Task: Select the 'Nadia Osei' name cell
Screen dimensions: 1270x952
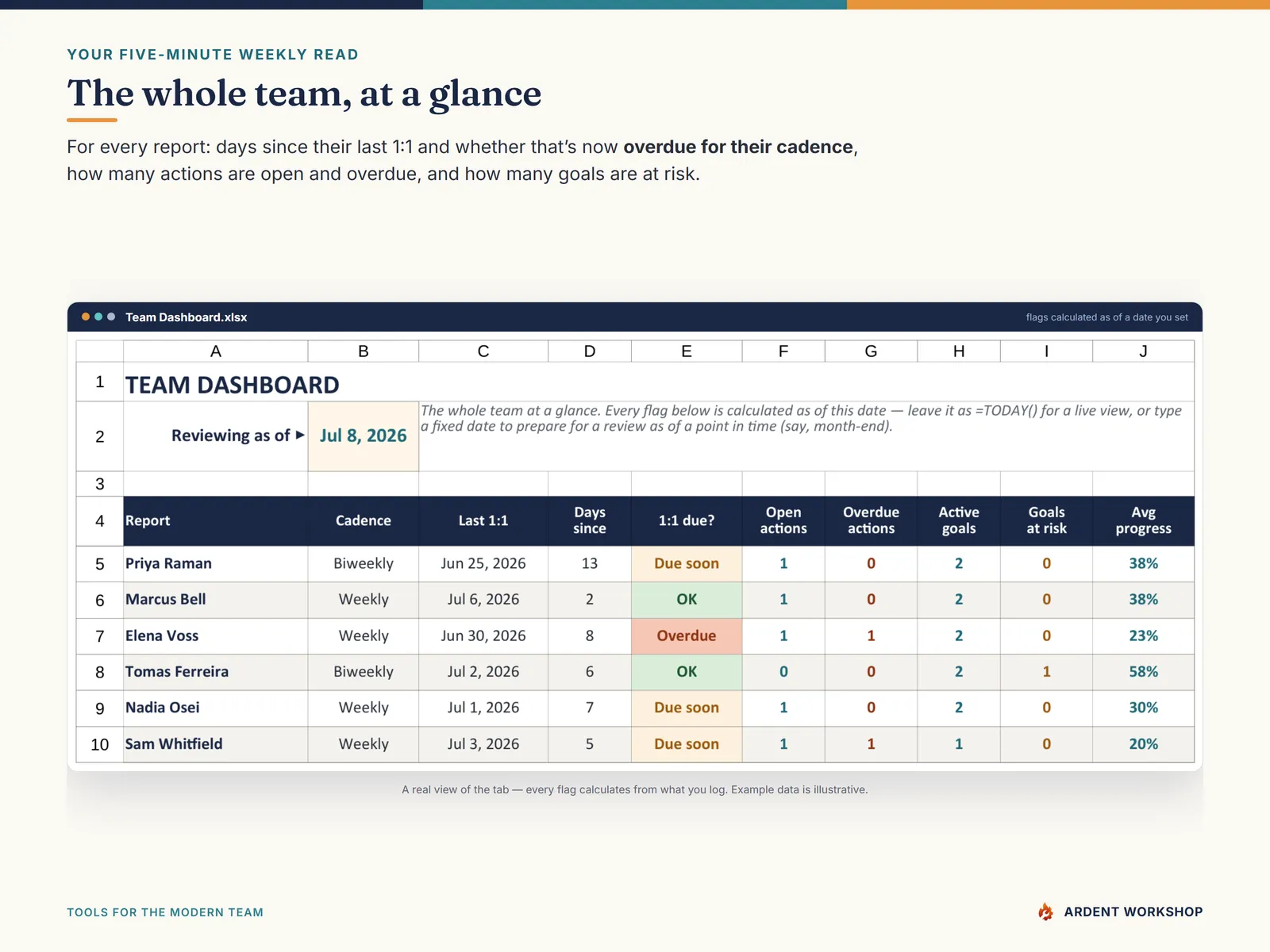Action: pyautogui.click(x=216, y=708)
